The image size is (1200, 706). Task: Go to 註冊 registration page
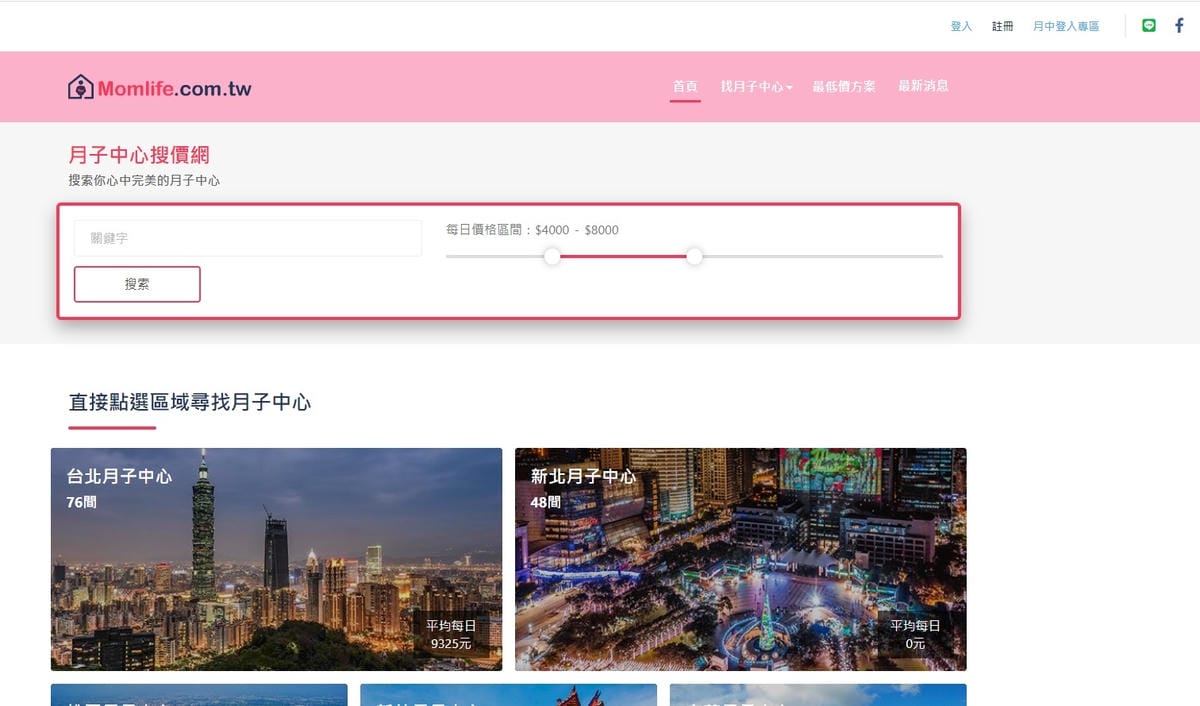(x=1002, y=27)
